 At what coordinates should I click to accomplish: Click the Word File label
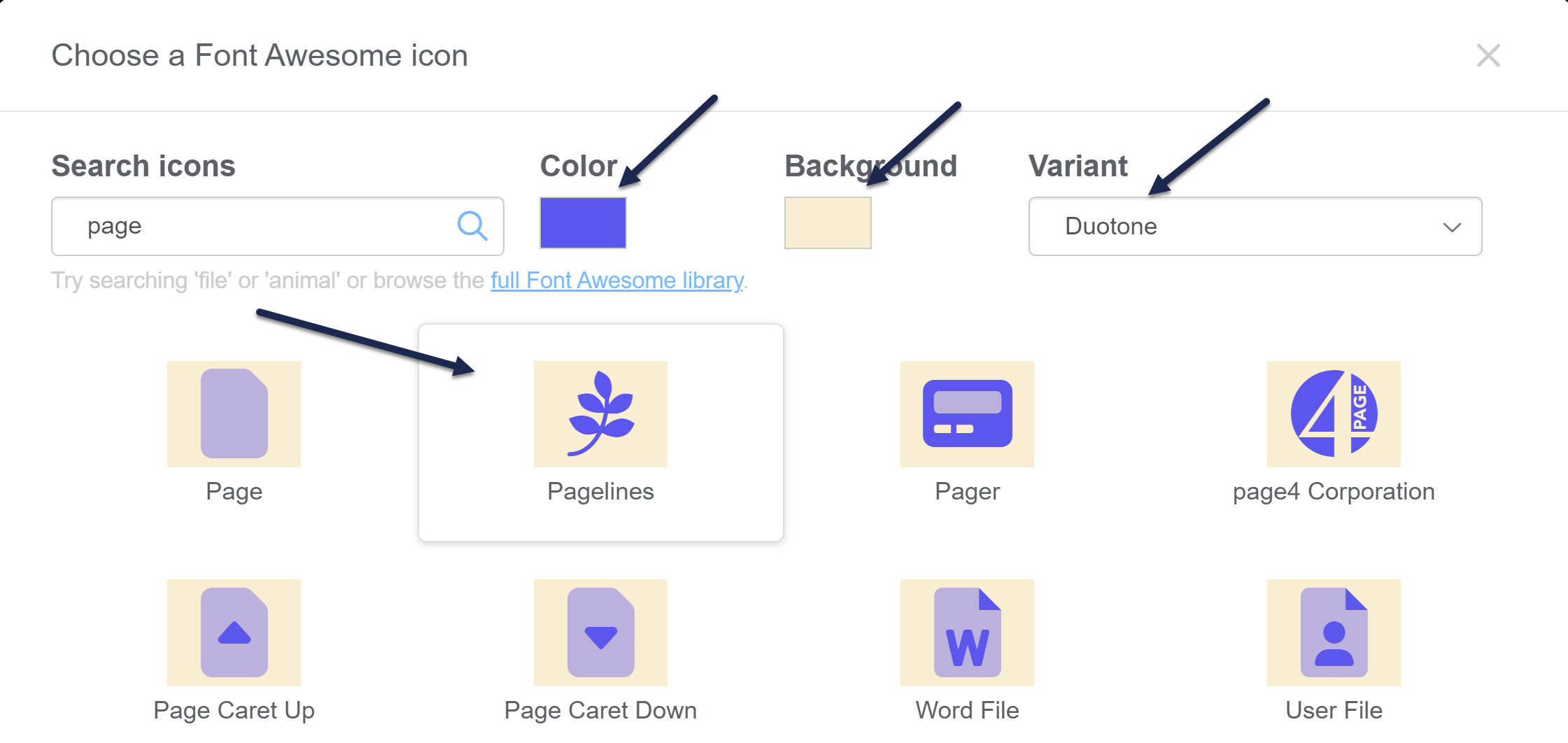coord(967,710)
